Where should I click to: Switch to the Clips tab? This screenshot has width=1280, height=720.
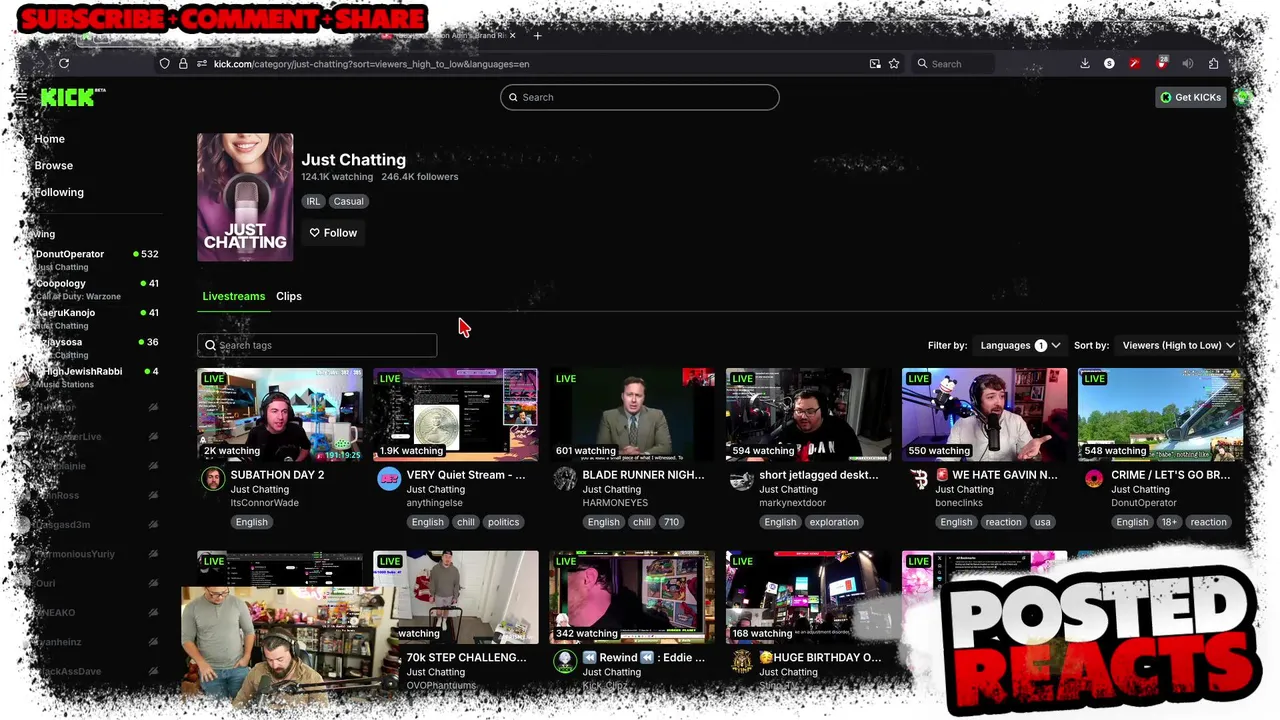coord(289,296)
